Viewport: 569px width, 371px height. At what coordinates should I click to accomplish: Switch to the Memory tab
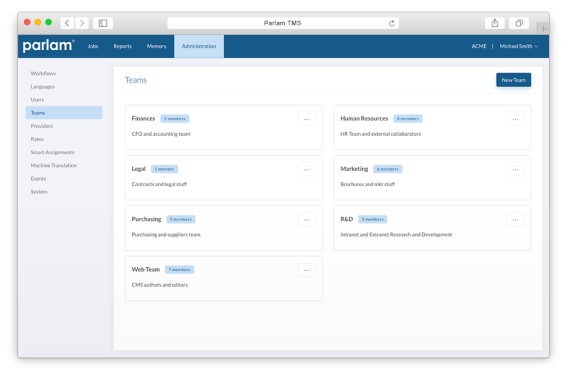pyautogui.click(x=156, y=46)
